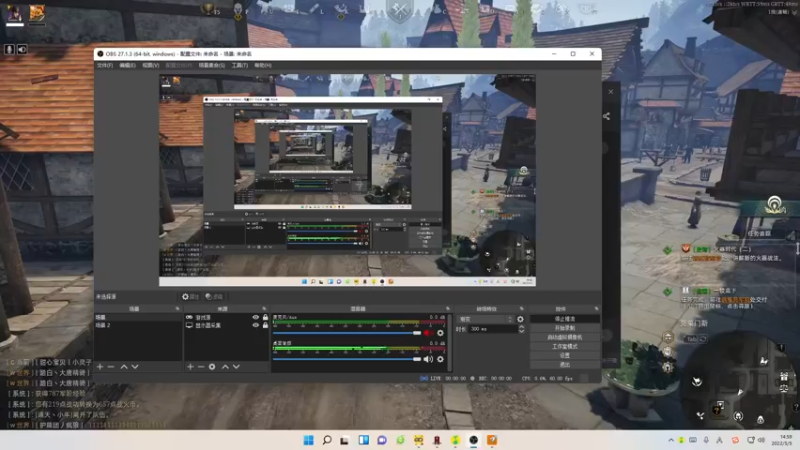Open 设置 settings from Controls dock
The width and height of the screenshot is (800, 450).
coord(565,356)
